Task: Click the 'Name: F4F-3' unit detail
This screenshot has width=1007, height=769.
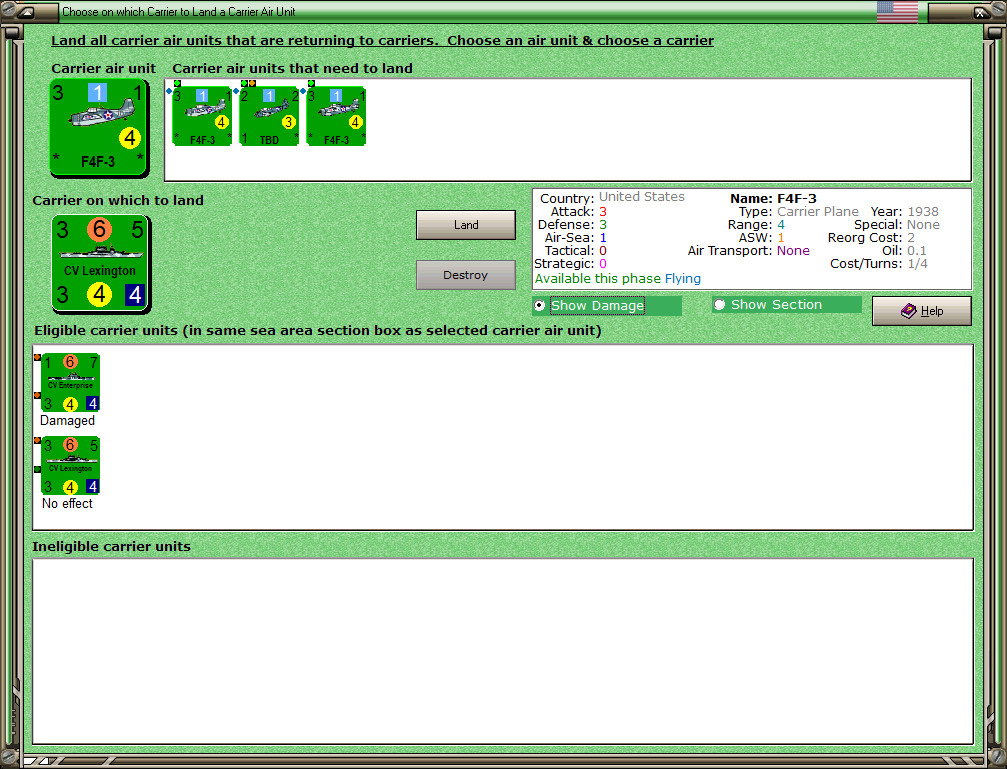Action: point(773,199)
